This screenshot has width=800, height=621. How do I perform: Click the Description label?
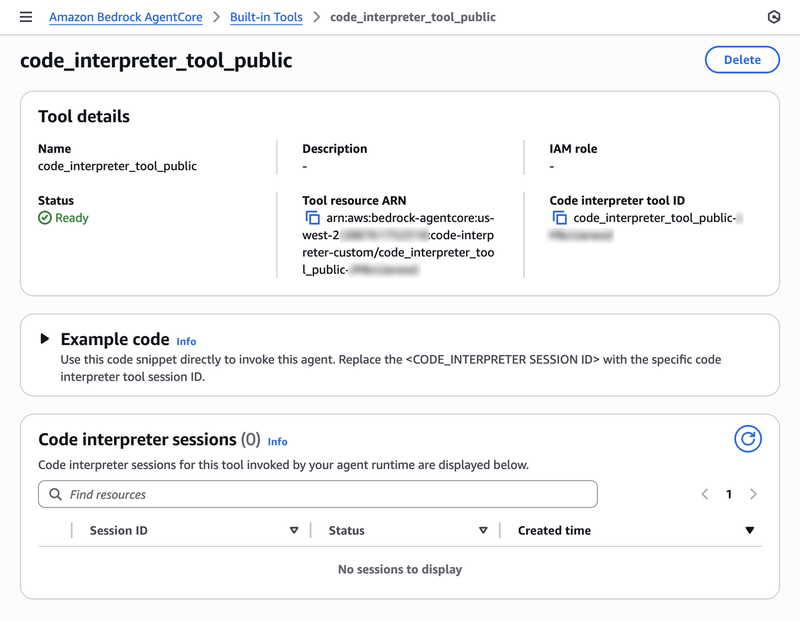pos(335,148)
